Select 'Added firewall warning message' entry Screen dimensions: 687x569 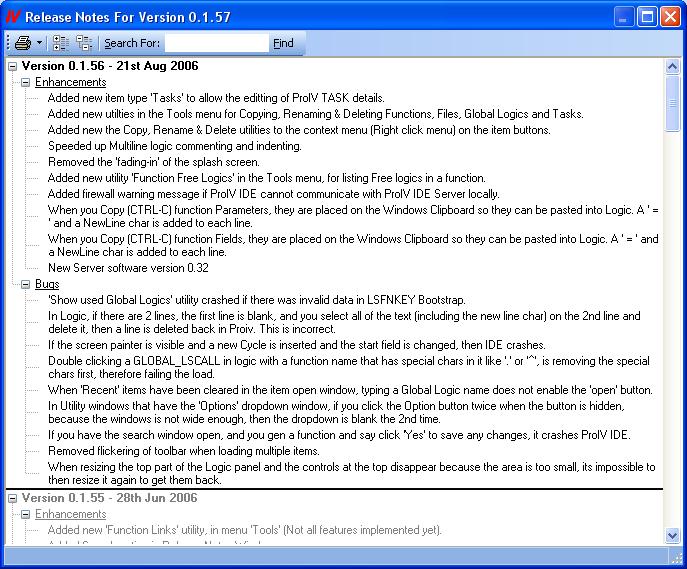[274, 194]
